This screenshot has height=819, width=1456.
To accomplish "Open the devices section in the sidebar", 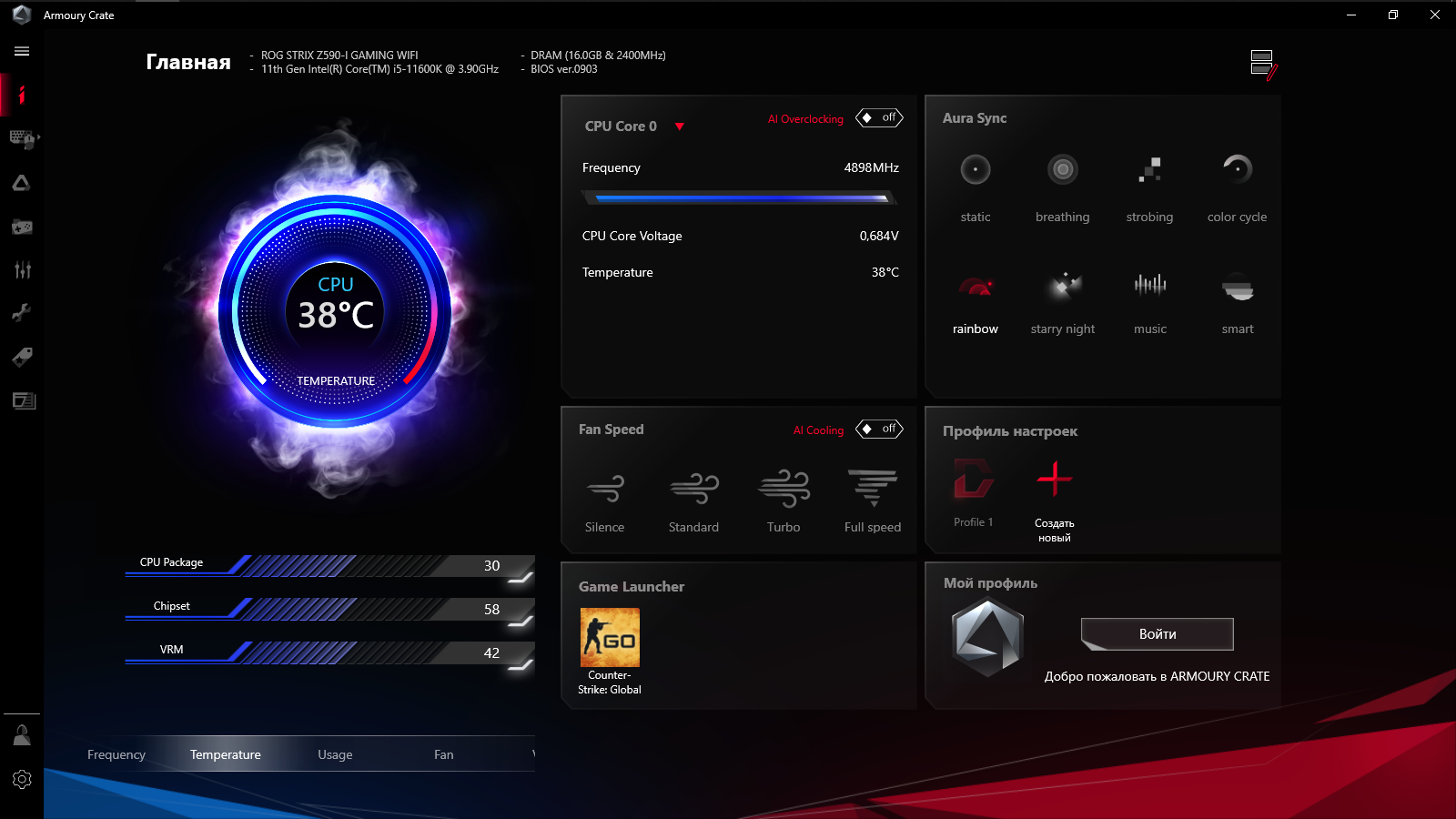I will pyautogui.click(x=21, y=138).
